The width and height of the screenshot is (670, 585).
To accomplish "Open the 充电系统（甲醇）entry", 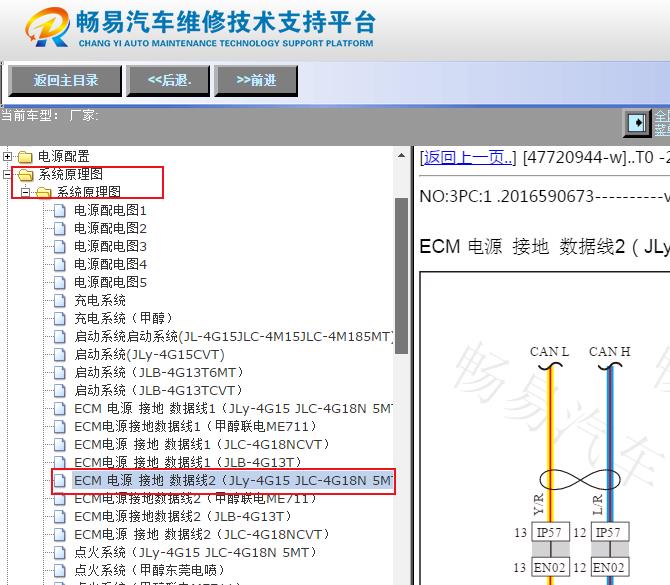I will pos(123,318).
